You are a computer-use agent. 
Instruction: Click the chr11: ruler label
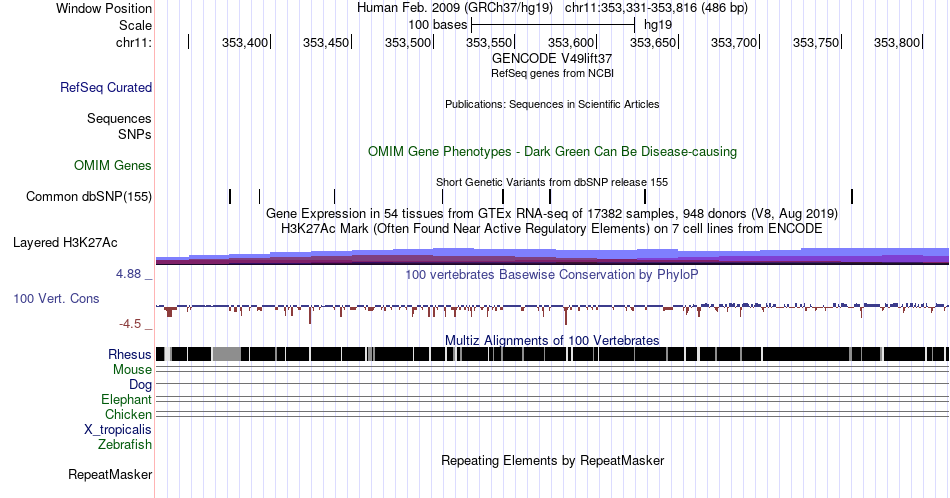click(134, 42)
